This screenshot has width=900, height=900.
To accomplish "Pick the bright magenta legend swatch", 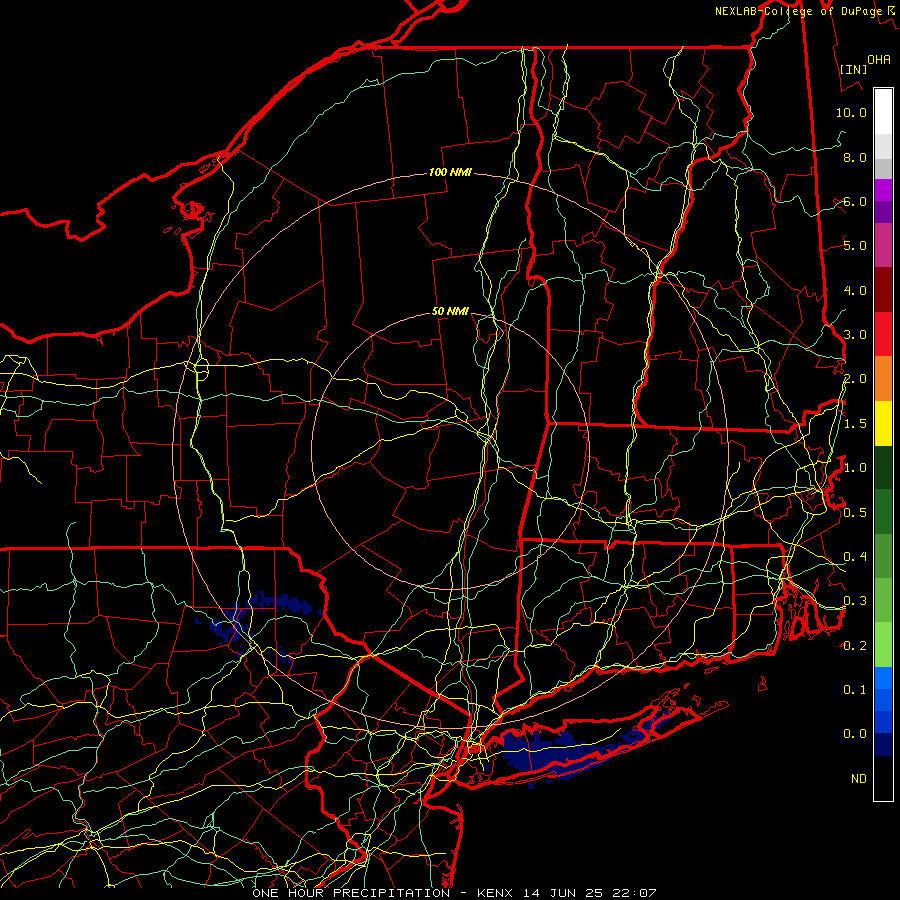I will click(x=883, y=190).
